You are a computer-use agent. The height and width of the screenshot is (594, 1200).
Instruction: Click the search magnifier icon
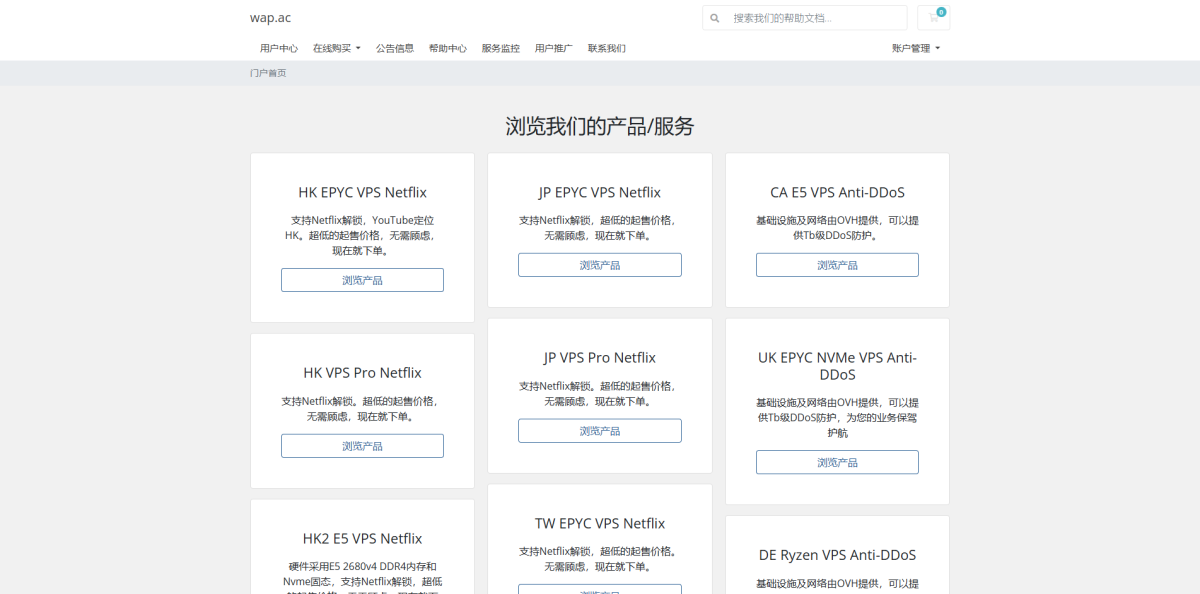click(715, 18)
